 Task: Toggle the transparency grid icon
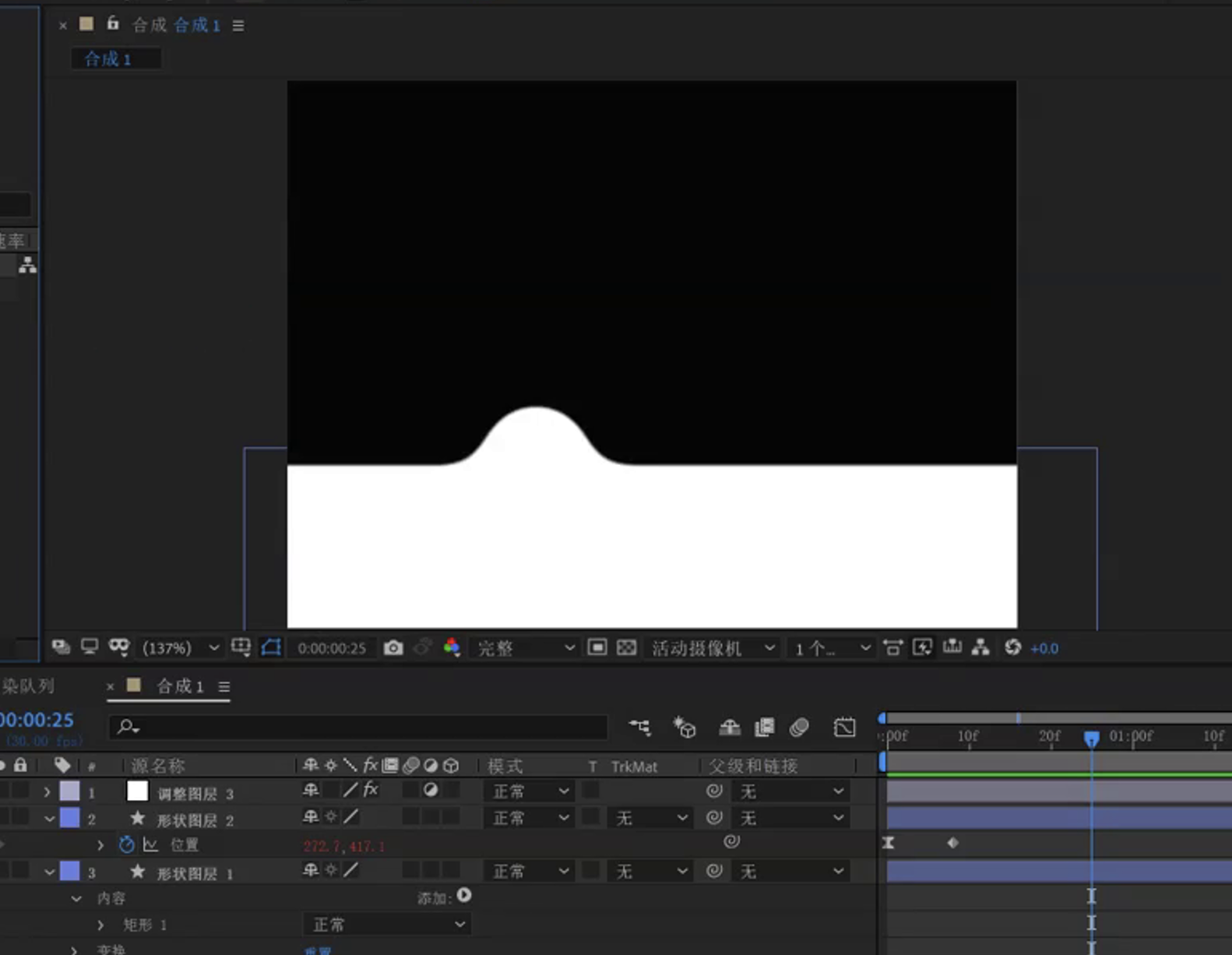626,647
